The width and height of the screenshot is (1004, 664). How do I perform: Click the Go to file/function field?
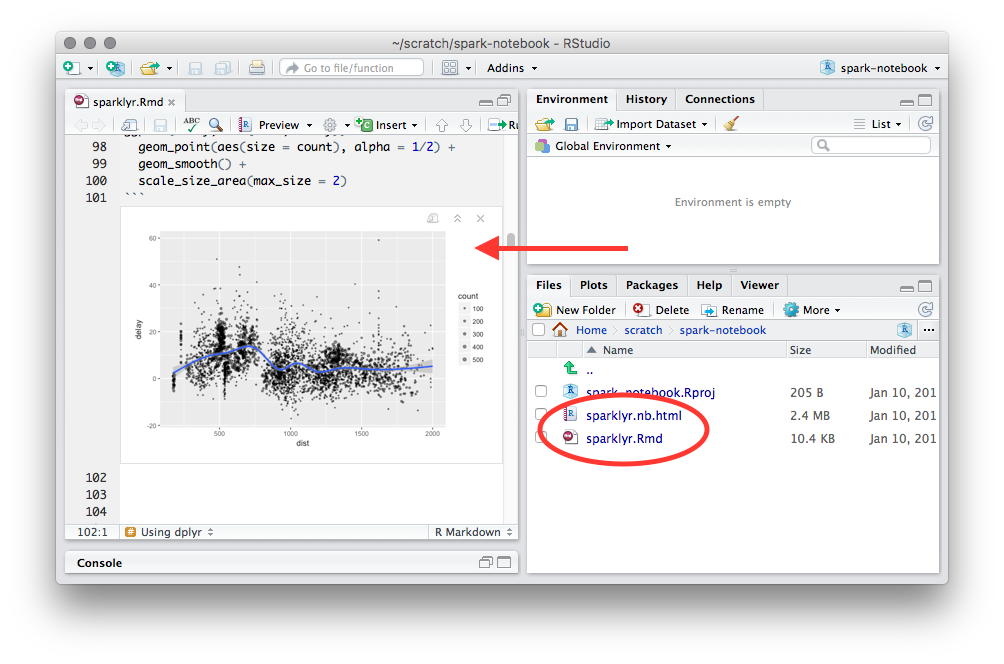[350, 68]
